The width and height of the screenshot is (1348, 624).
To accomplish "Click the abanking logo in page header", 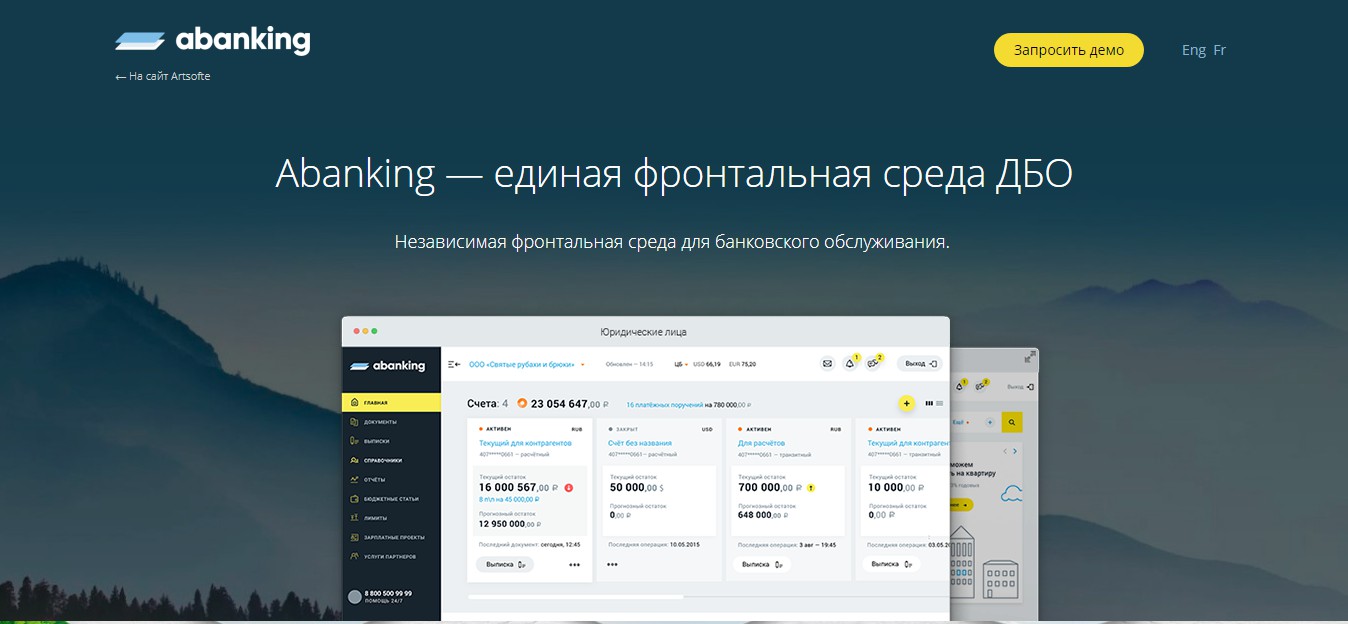I will (x=212, y=41).
